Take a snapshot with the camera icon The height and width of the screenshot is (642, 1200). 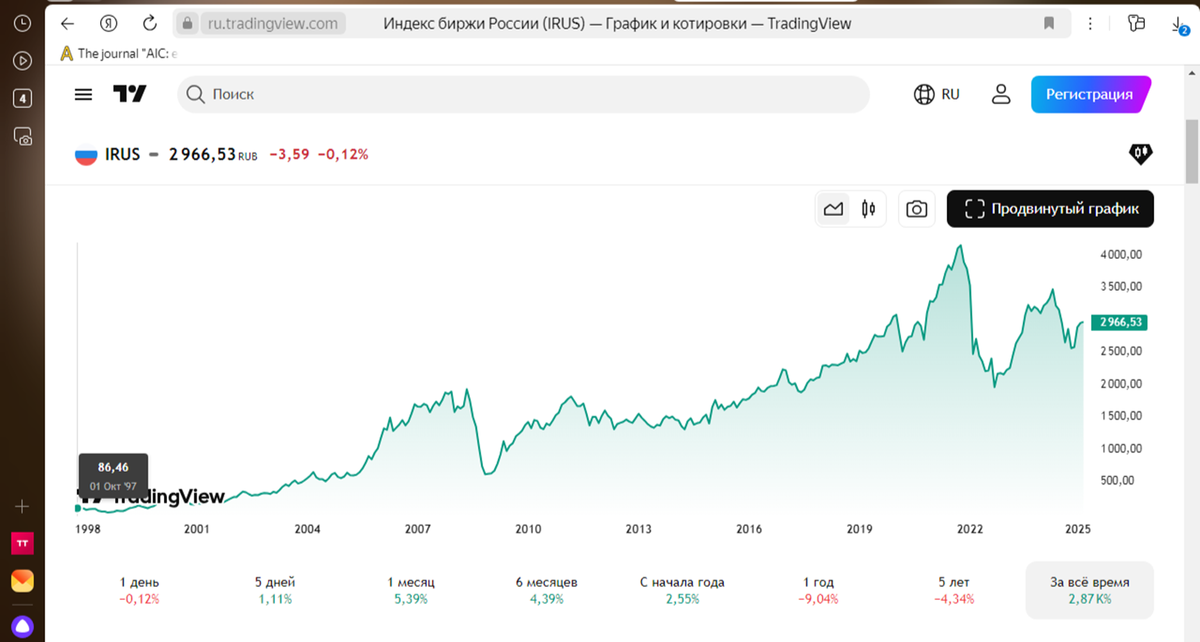click(916, 208)
